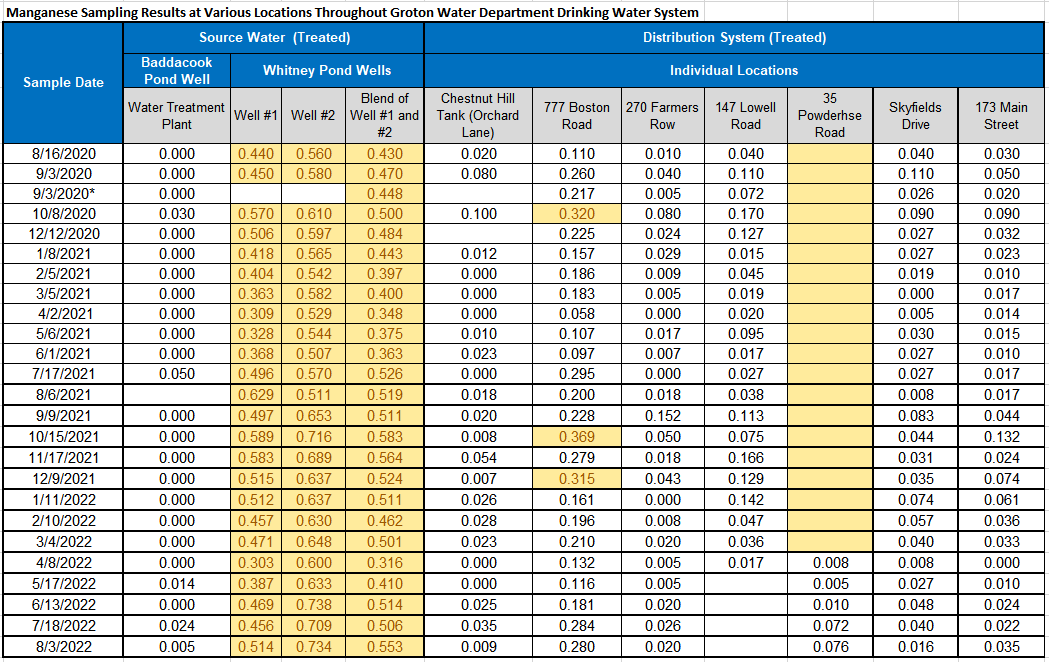Image resolution: width=1049 pixels, height=662 pixels.
Task: Click the 173 Main Street column header
Action: 1001,115
